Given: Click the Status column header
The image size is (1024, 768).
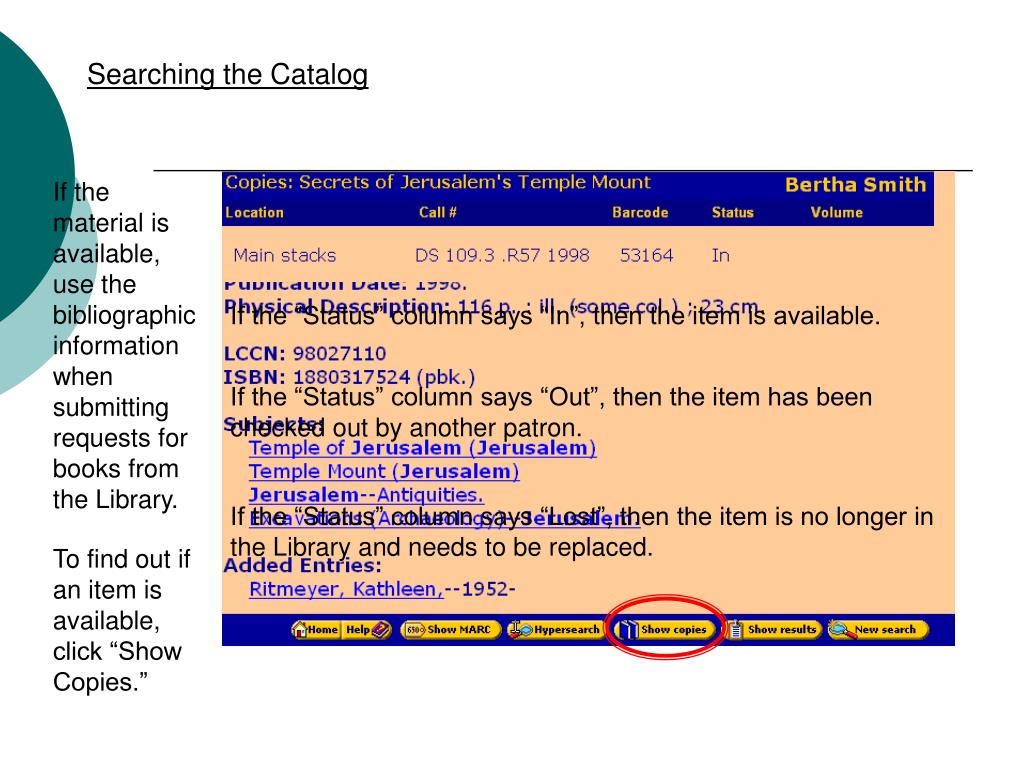Looking at the screenshot, I should 733,213.
